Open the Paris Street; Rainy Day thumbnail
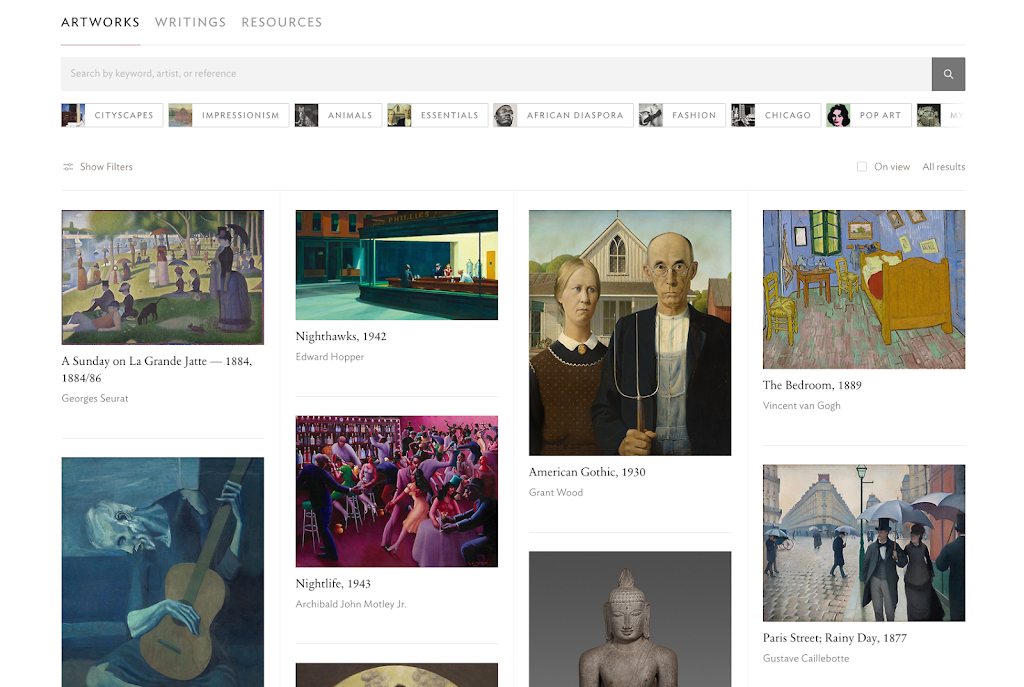This screenshot has height=687, width=1024. 864,543
